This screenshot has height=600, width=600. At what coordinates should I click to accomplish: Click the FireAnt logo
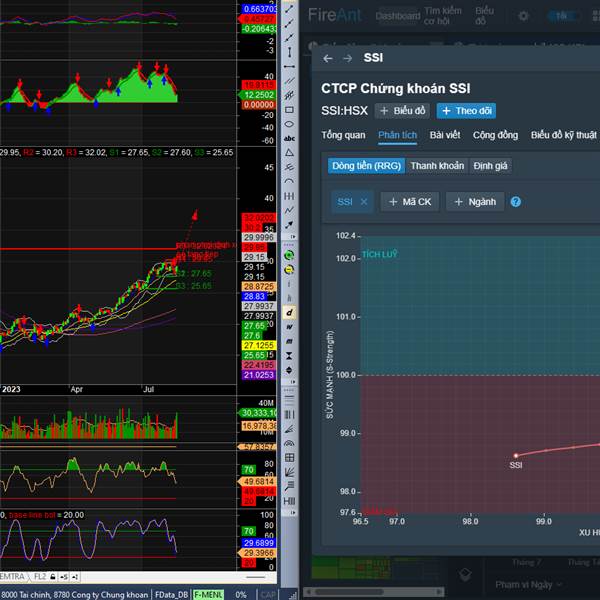click(x=334, y=15)
